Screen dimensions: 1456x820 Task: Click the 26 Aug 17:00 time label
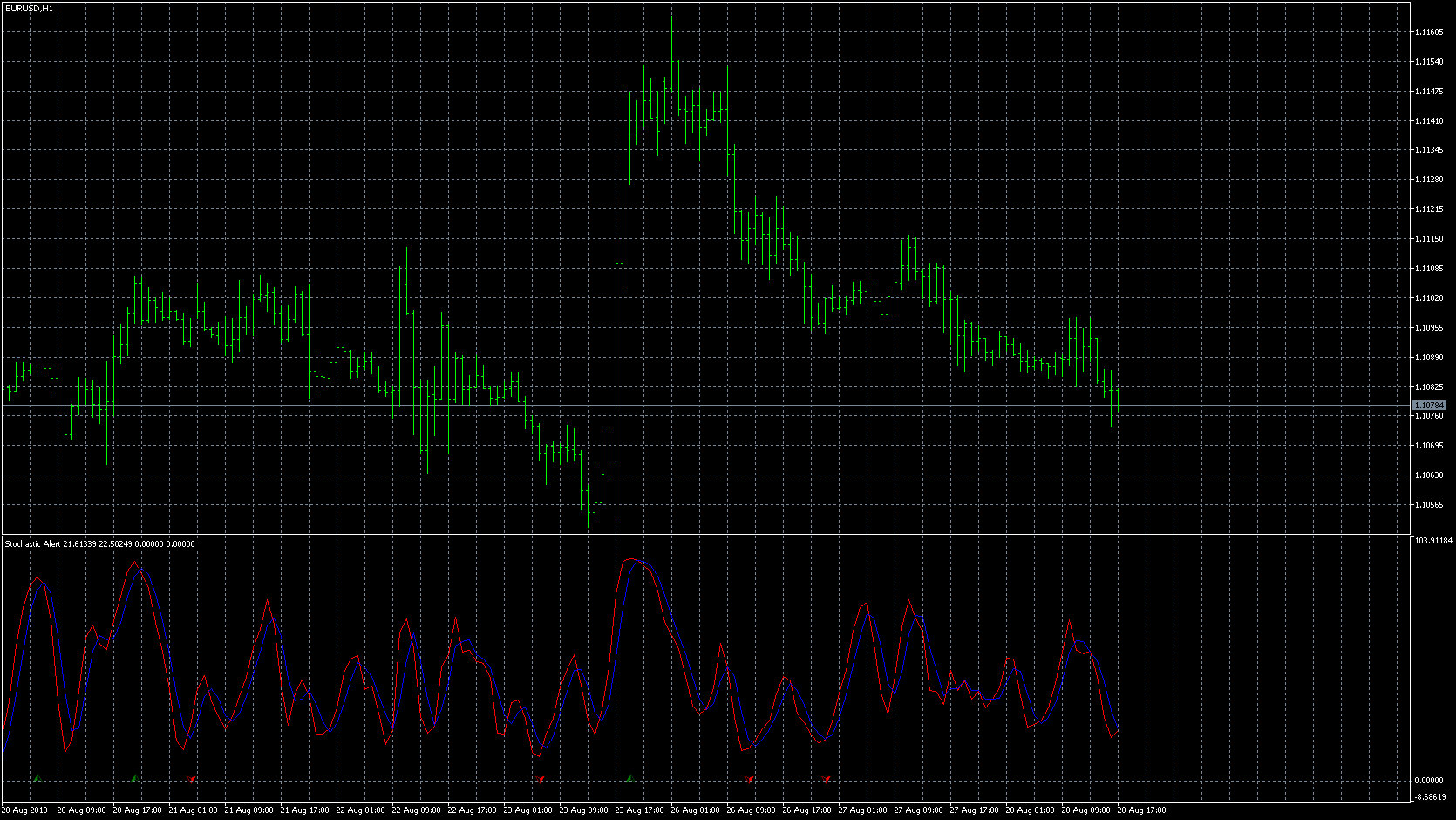[x=806, y=810]
